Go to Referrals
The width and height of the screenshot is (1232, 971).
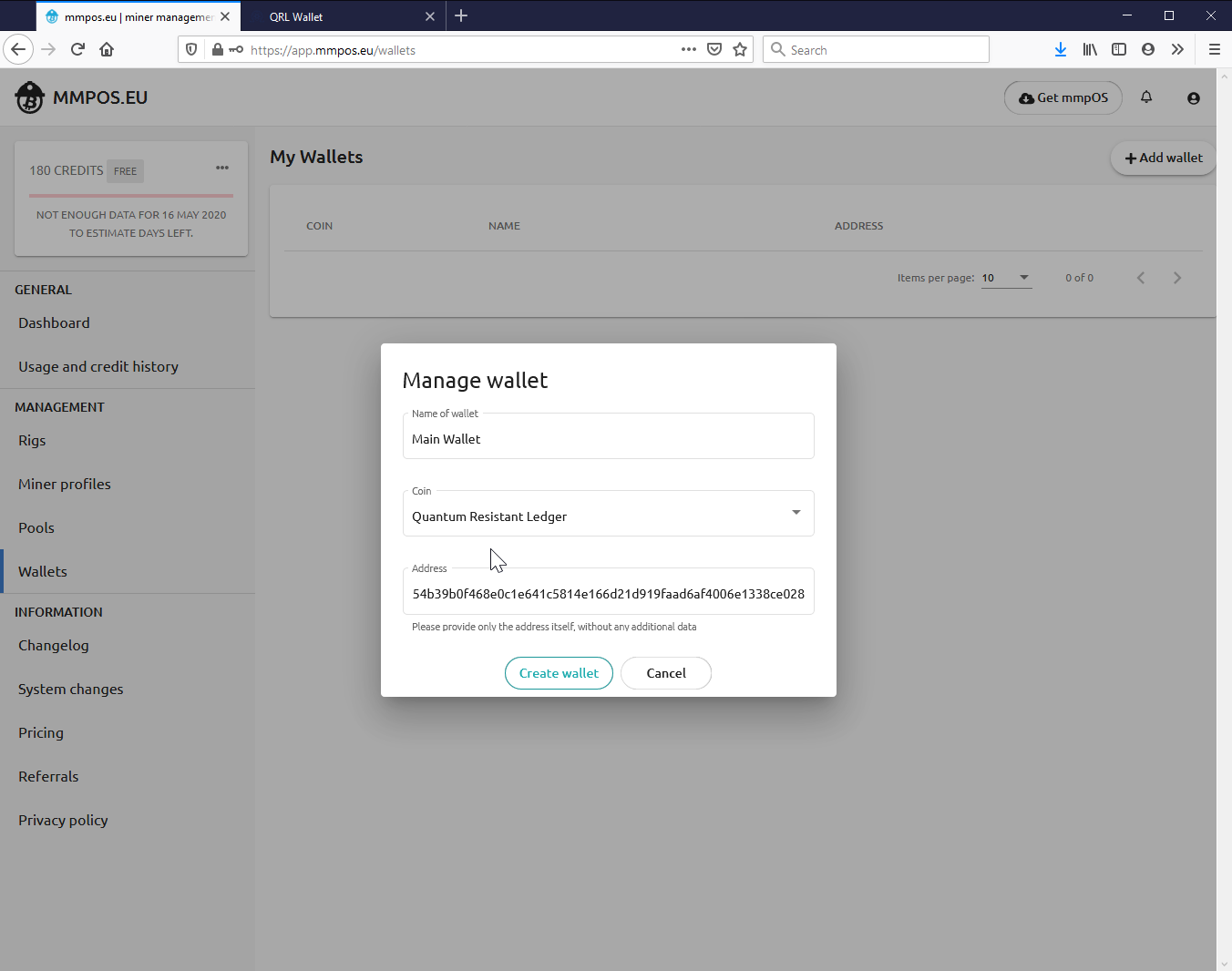(x=48, y=776)
